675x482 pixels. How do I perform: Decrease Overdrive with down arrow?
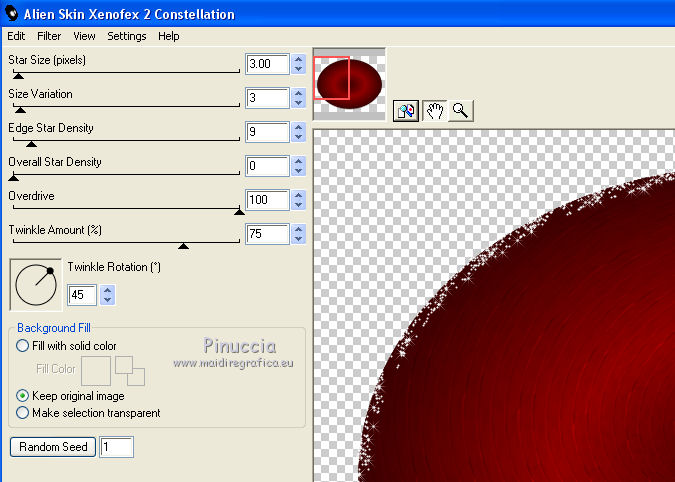(x=298, y=205)
